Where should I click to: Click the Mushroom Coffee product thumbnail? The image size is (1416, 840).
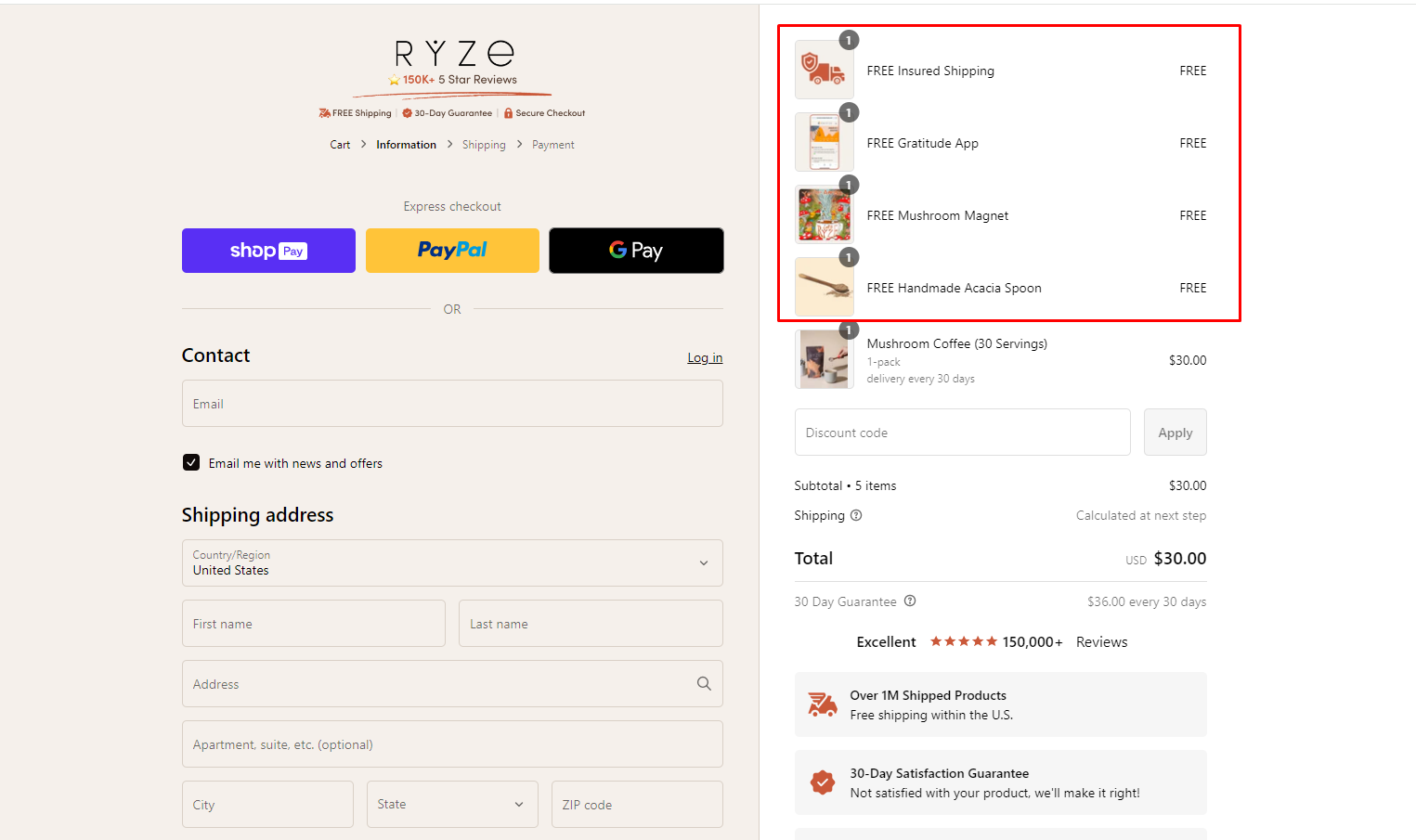coord(824,360)
